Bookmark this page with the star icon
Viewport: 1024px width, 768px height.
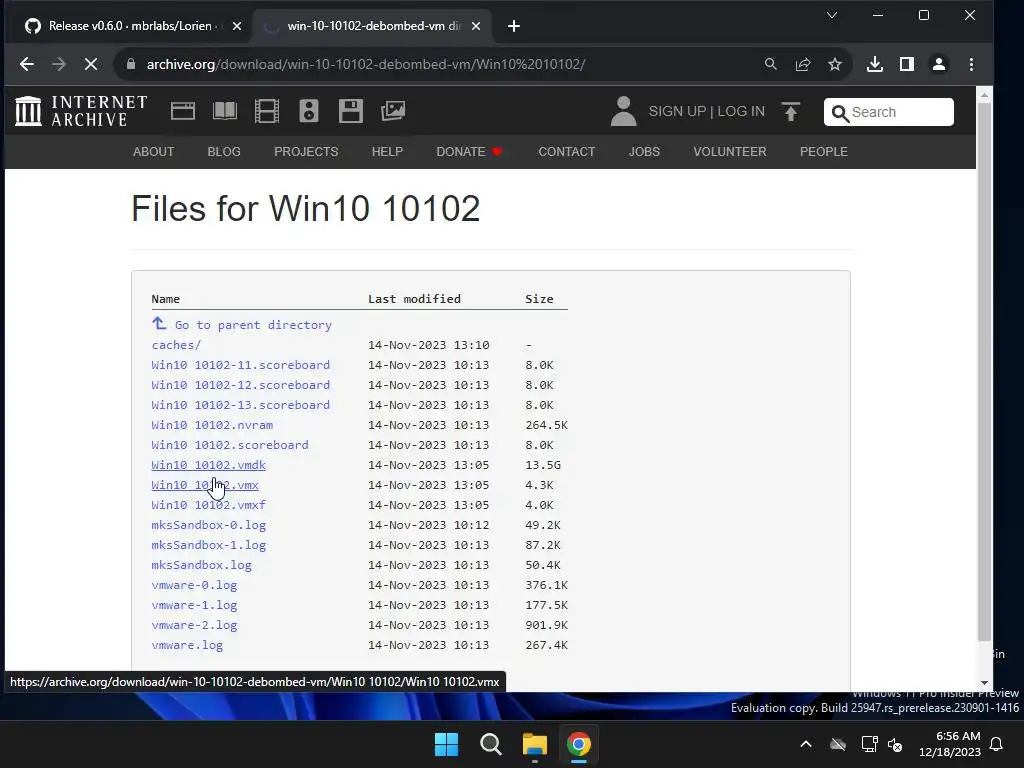835,64
